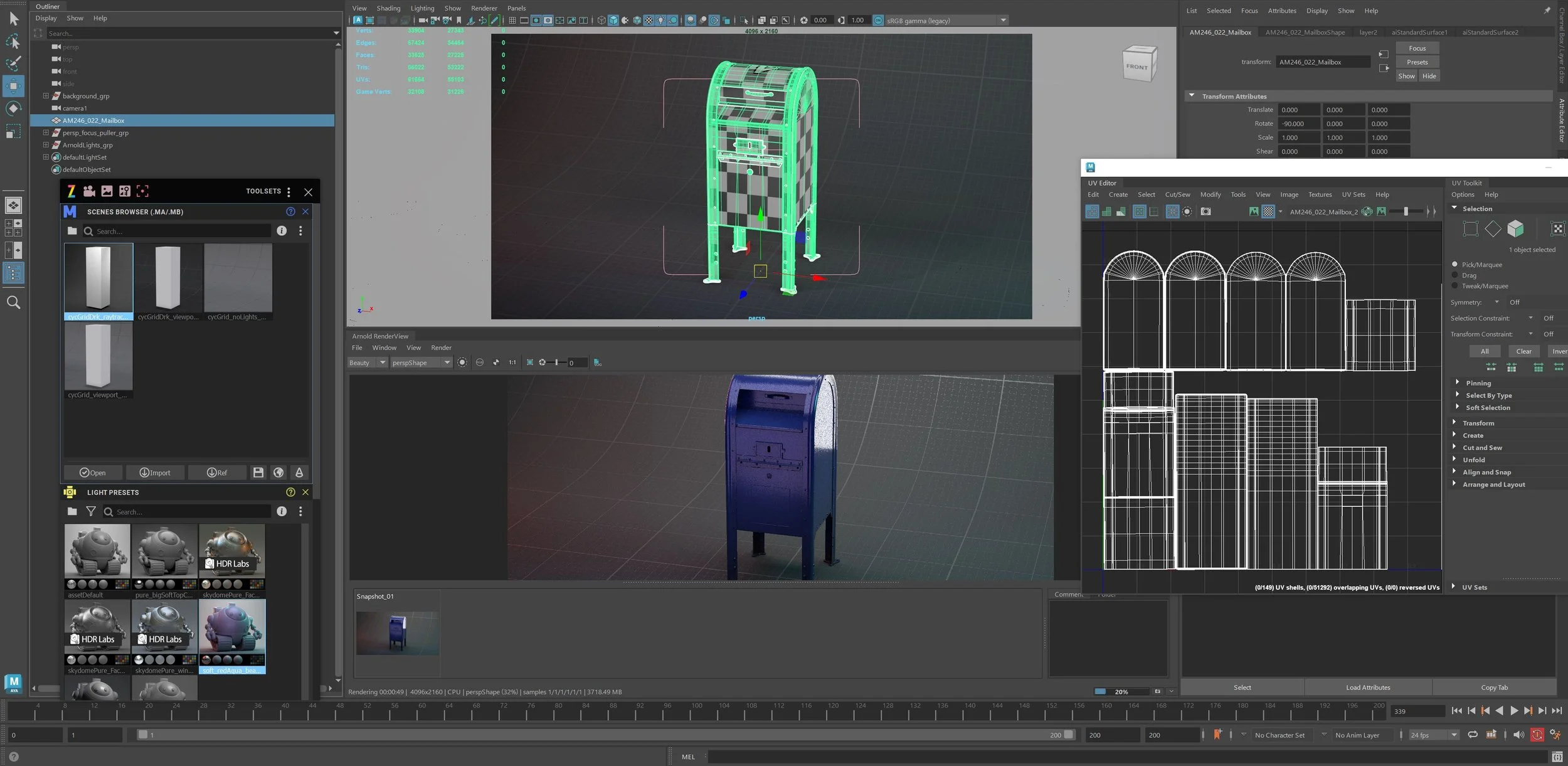
Task: Expand the background_grp node in Outliner
Action: (x=46, y=96)
